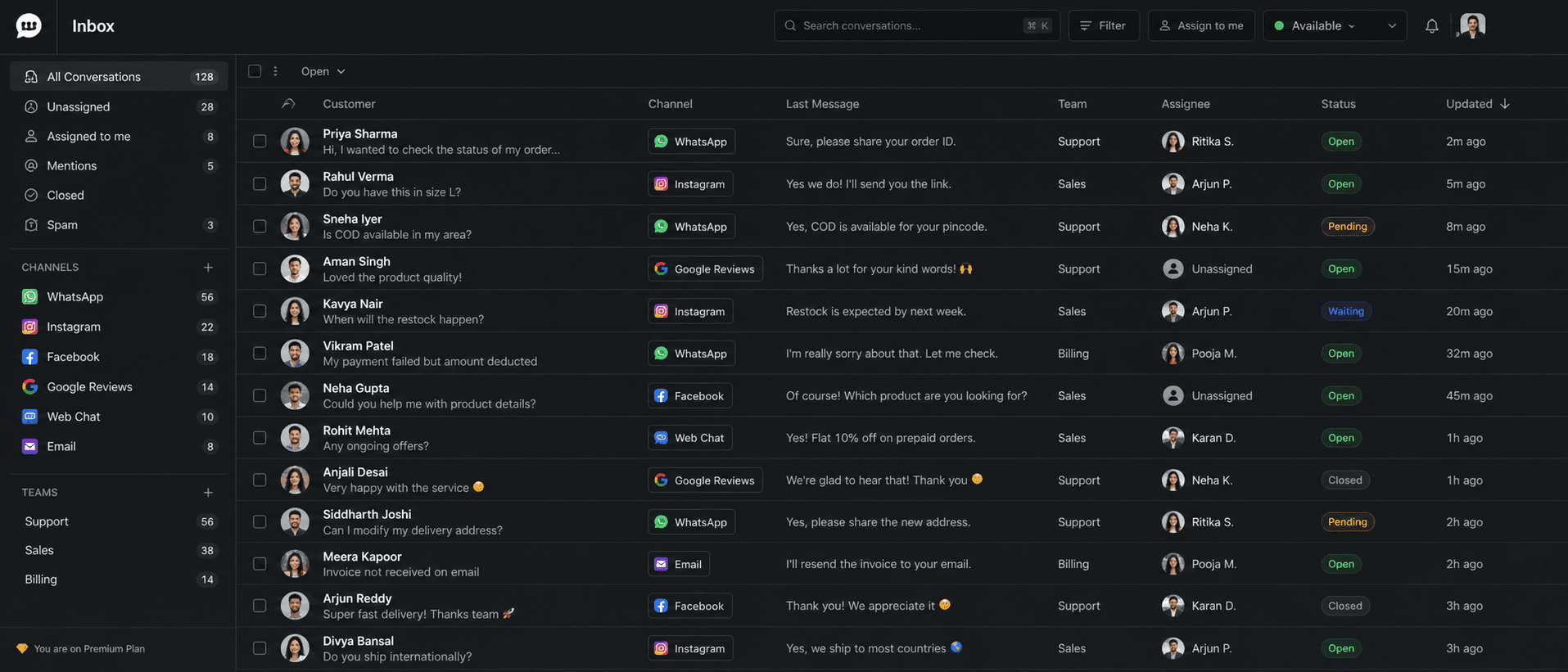This screenshot has height=672, width=1568.
Task: Click Waiting status badge for Kavya Nair
Action: tap(1345, 311)
